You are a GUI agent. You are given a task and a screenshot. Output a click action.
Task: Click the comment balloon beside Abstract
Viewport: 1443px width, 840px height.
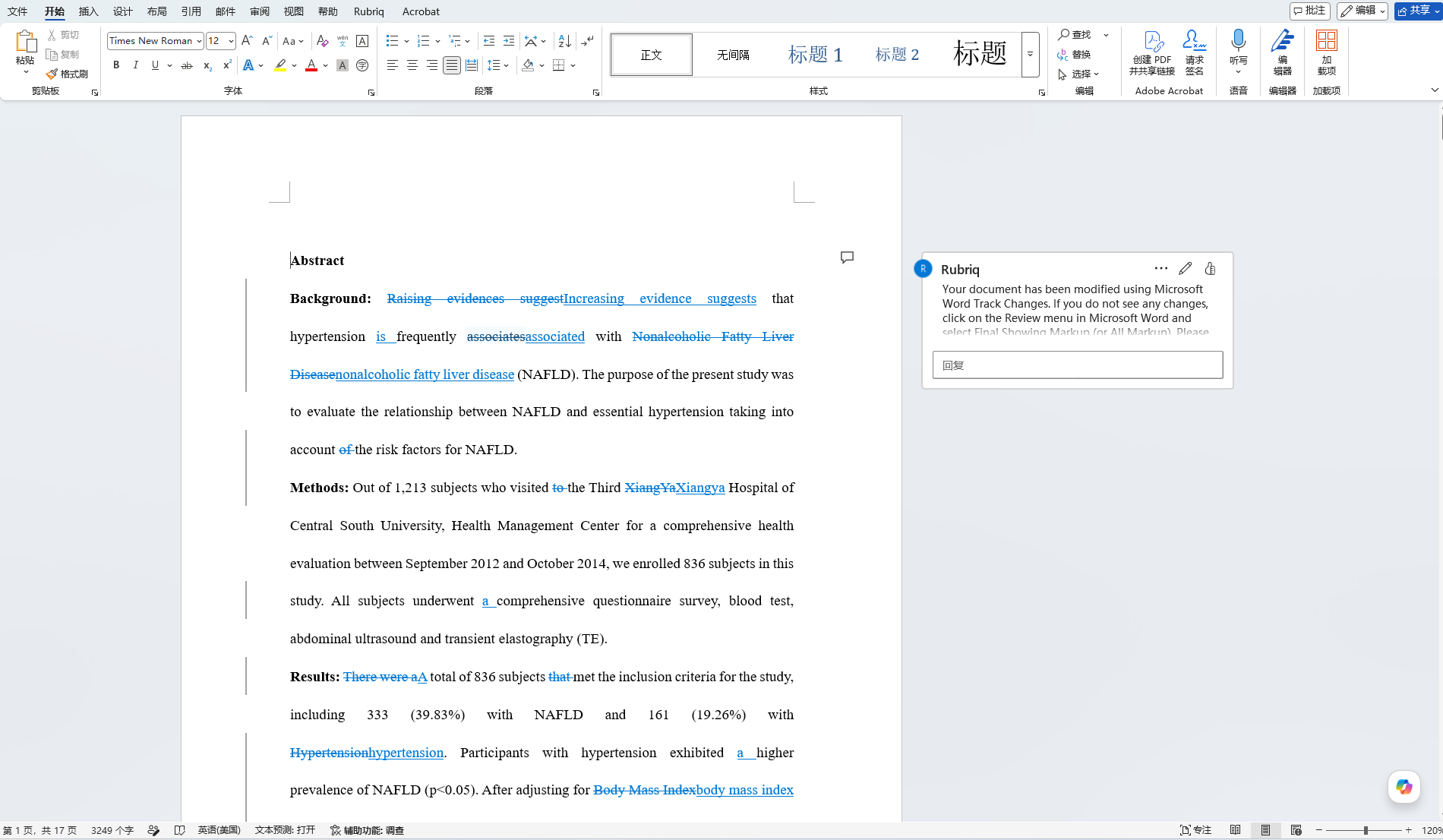point(847,257)
